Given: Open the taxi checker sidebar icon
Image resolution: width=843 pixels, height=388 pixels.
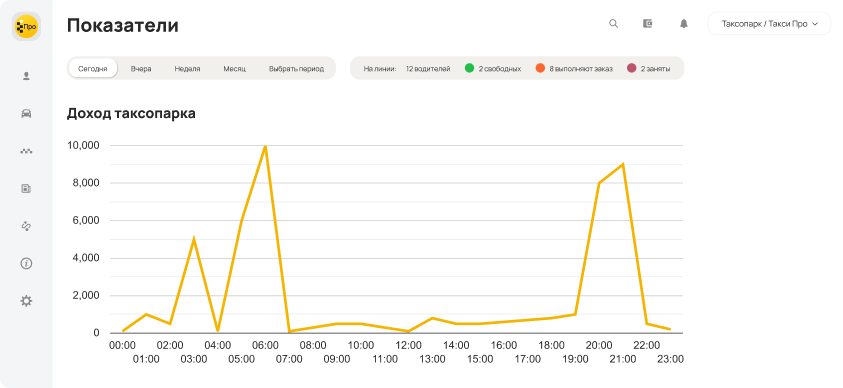Looking at the screenshot, I should [26, 152].
